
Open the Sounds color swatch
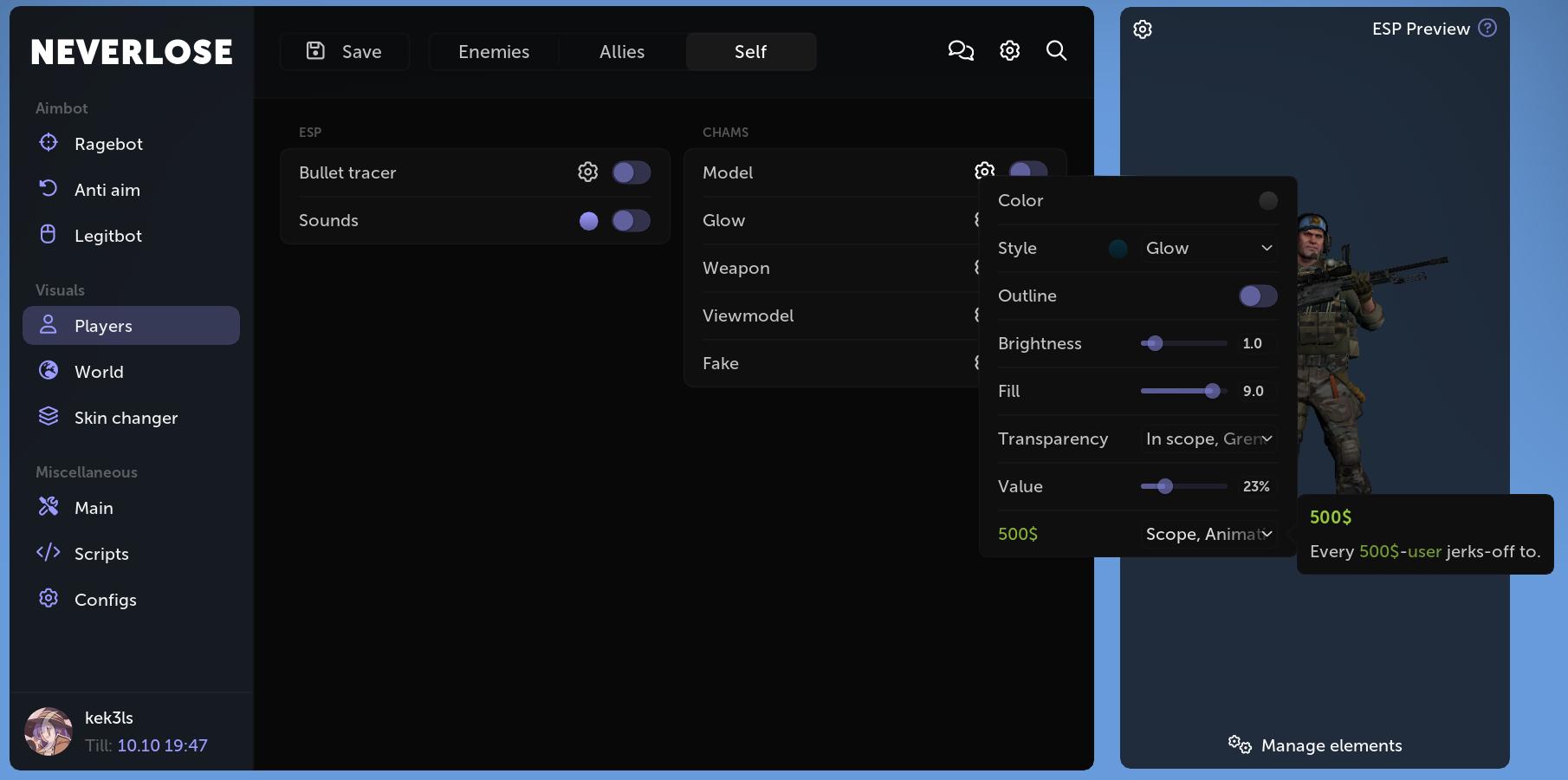click(x=589, y=221)
